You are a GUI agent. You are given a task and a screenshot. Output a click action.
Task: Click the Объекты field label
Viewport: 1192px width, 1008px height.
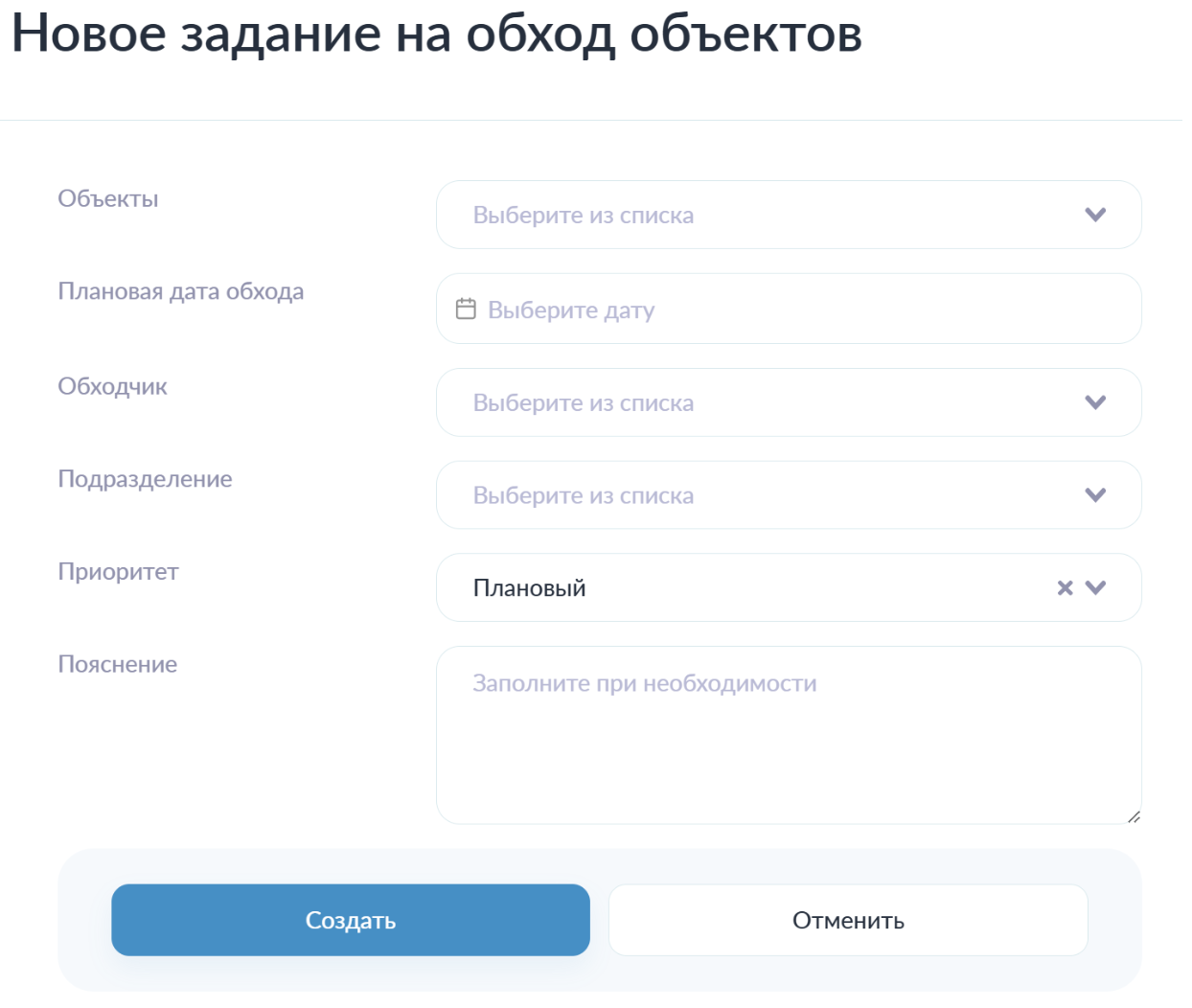pyautogui.click(x=108, y=198)
